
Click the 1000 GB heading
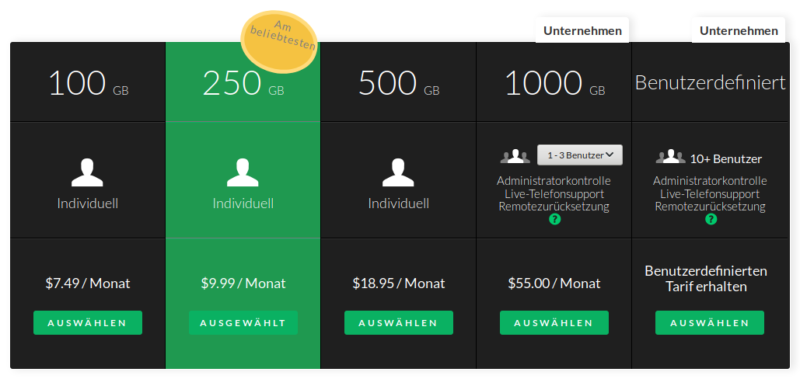pyautogui.click(x=555, y=83)
